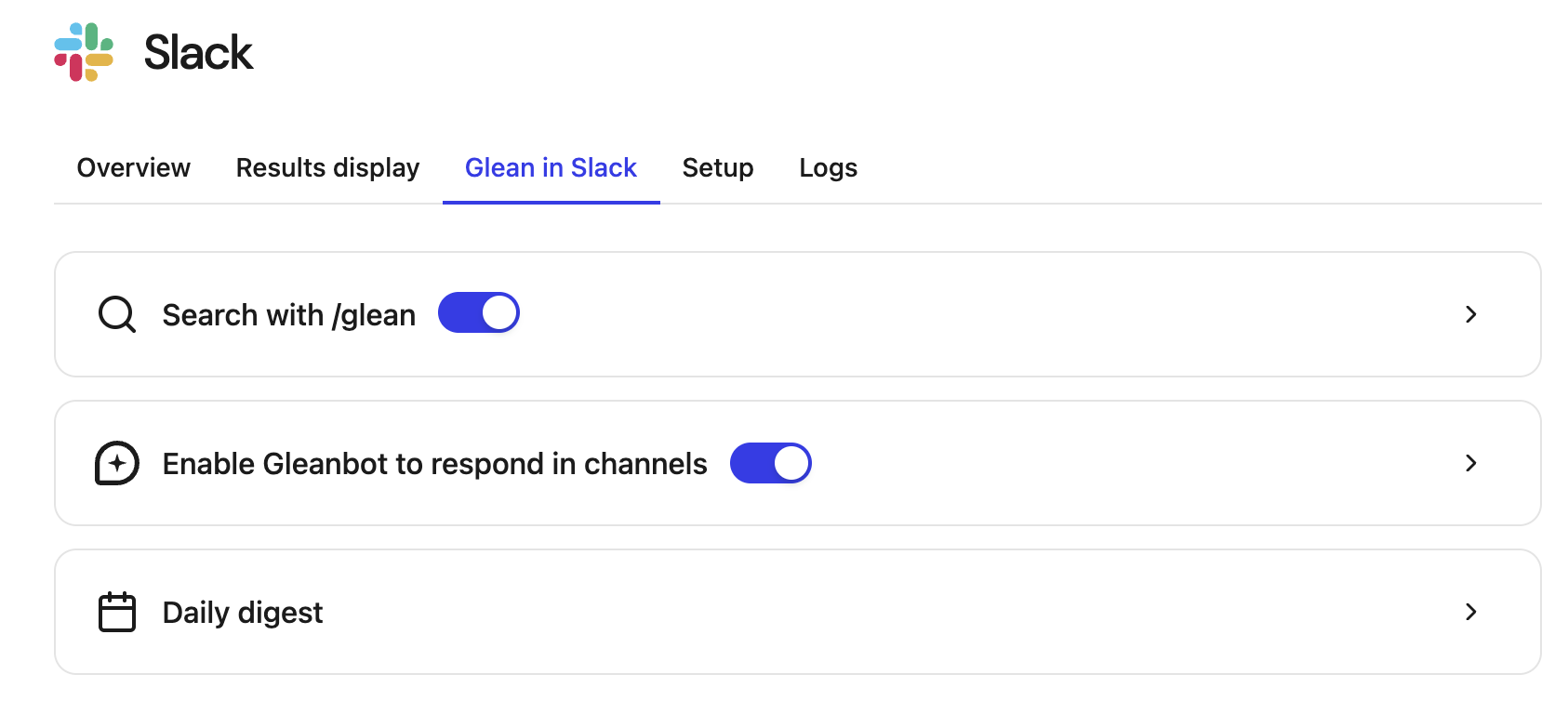
Task: Switch to the Overview tab
Action: pyautogui.click(x=133, y=168)
